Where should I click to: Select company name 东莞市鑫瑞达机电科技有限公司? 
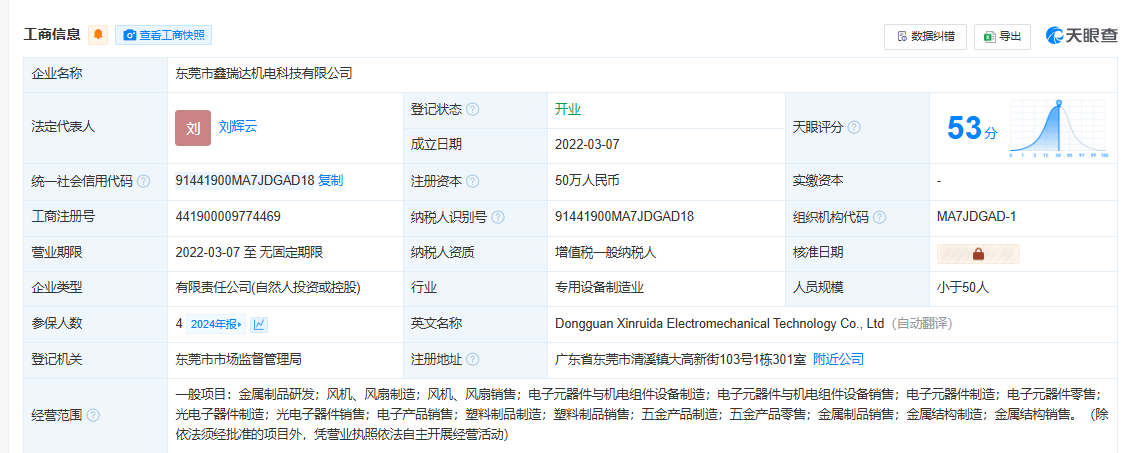(264, 73)
